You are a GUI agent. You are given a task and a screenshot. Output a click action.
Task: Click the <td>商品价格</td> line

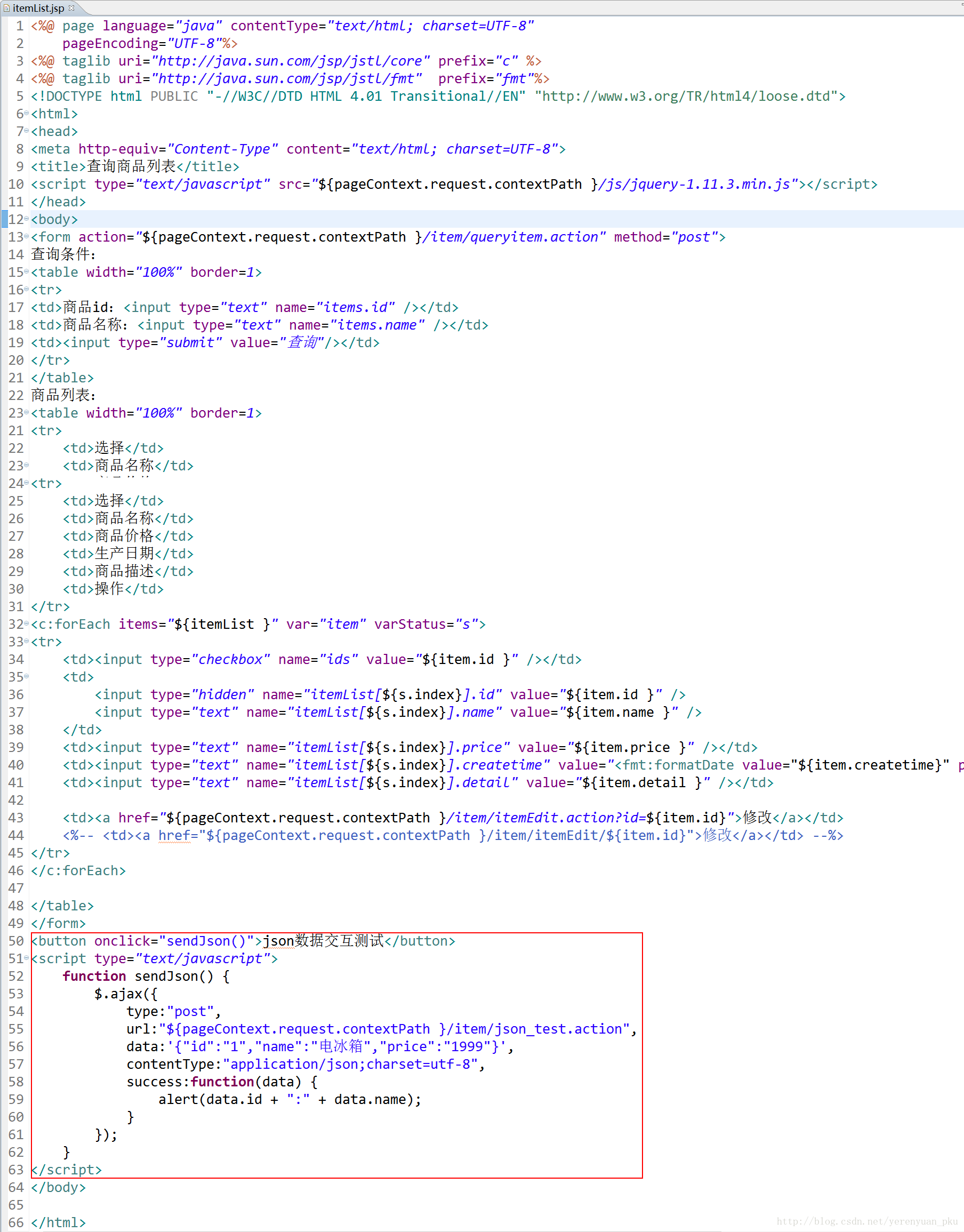pyautogui.click(x=128, y=537)
